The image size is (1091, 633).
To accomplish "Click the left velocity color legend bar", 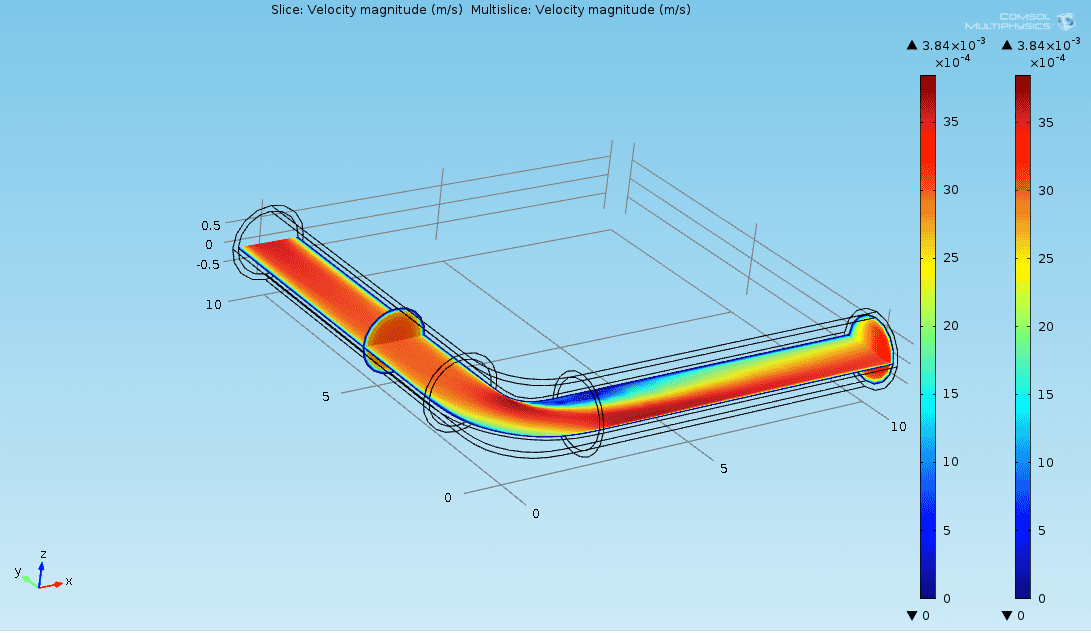I will coord(928,337).
